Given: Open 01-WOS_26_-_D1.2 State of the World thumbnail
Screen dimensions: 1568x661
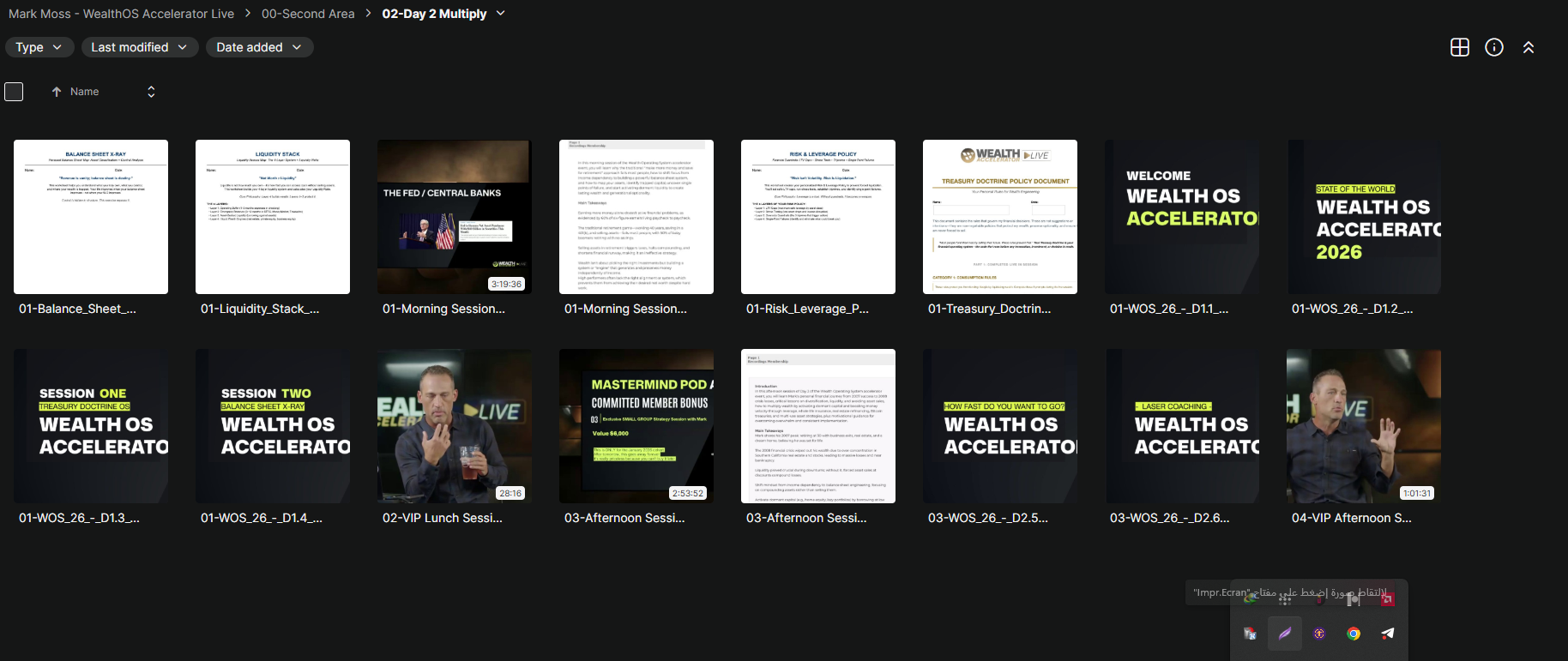Looking at the screenshot, I should point(1364,217).
